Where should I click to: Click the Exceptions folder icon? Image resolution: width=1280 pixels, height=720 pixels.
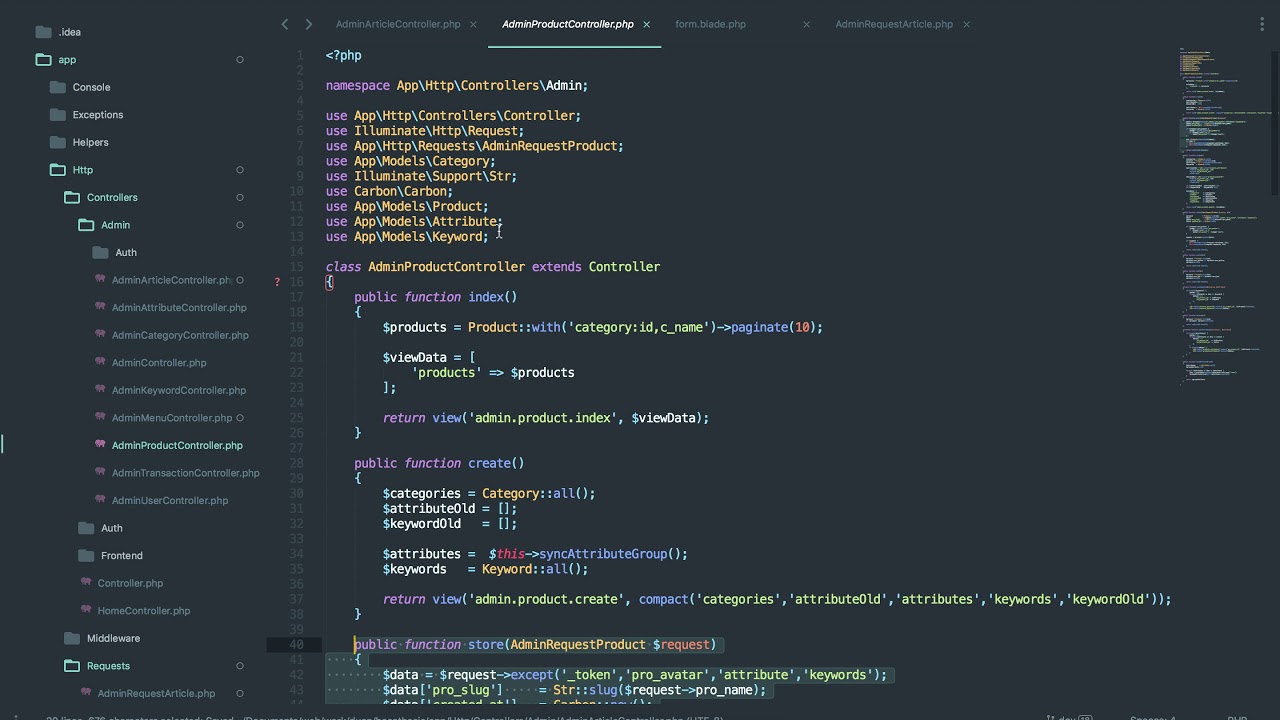(x=57, y=115)
